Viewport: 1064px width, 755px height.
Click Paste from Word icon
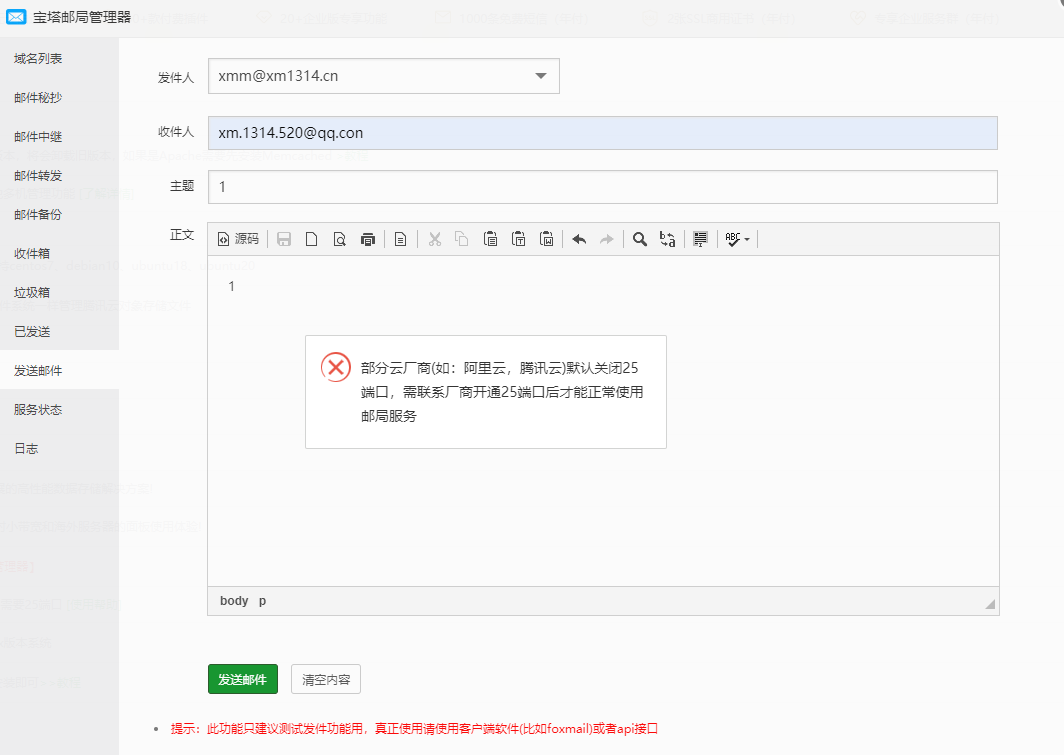pyautogui.click(x=546, y=239)
